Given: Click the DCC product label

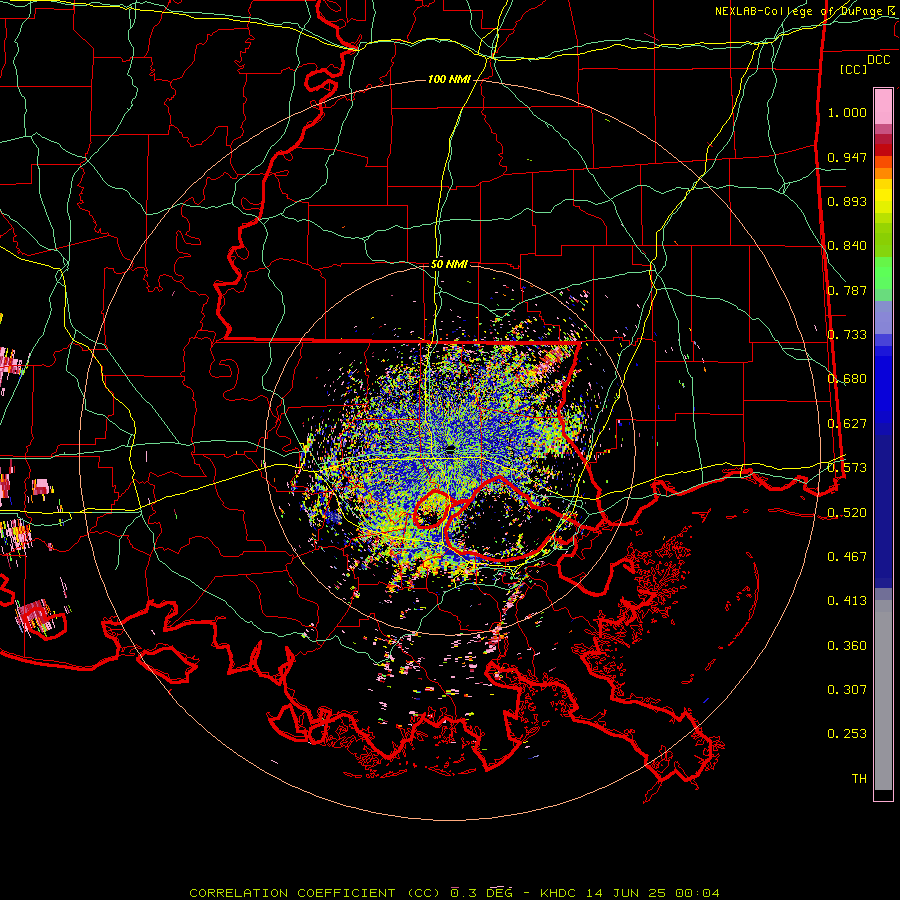Looking at the screenshot, I should [x=878, y=60].
